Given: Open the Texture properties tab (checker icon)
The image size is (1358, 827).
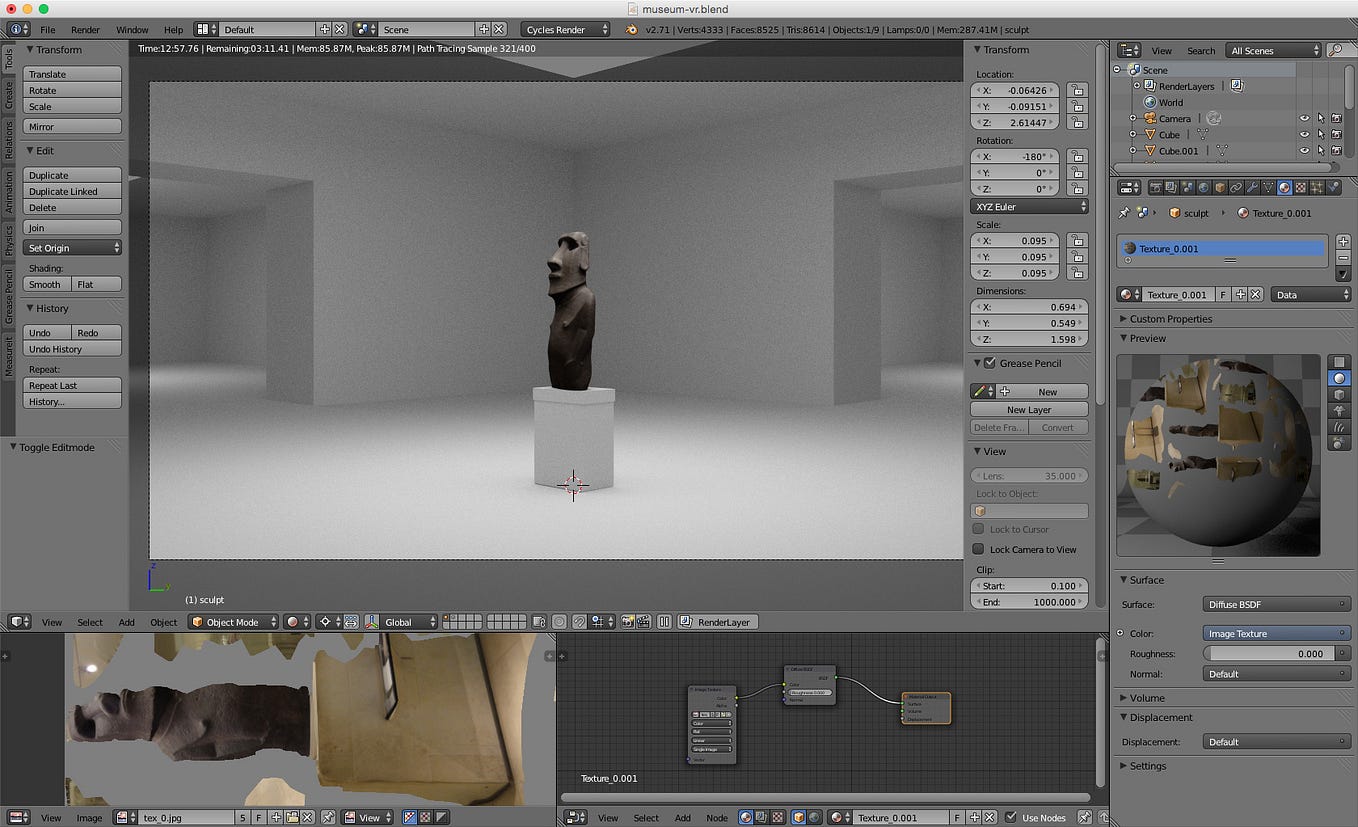Looking at the screenshot, I should point(1301,187).
